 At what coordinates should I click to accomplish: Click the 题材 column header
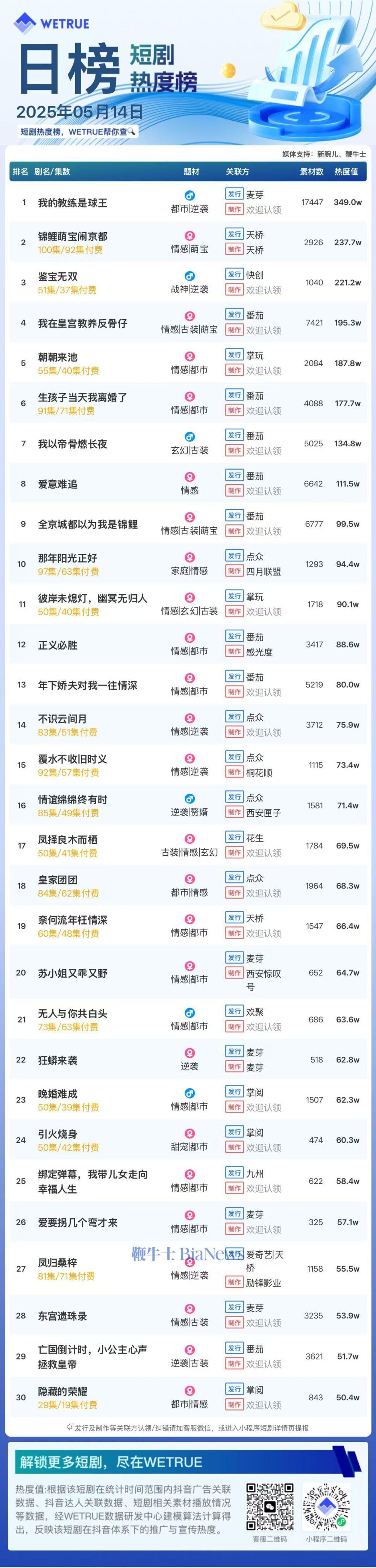click(191, 172)
